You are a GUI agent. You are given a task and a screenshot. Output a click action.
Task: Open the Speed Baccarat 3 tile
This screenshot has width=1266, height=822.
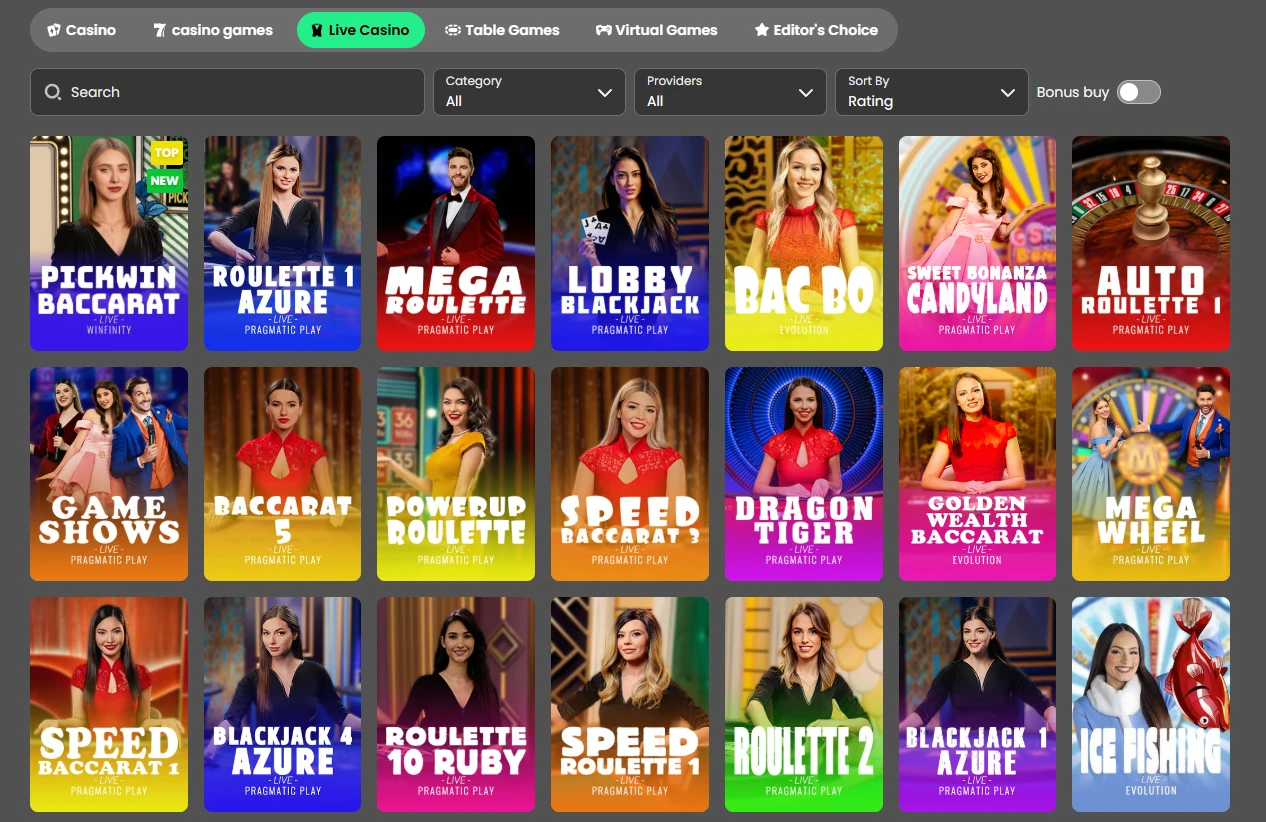point(630,474)
